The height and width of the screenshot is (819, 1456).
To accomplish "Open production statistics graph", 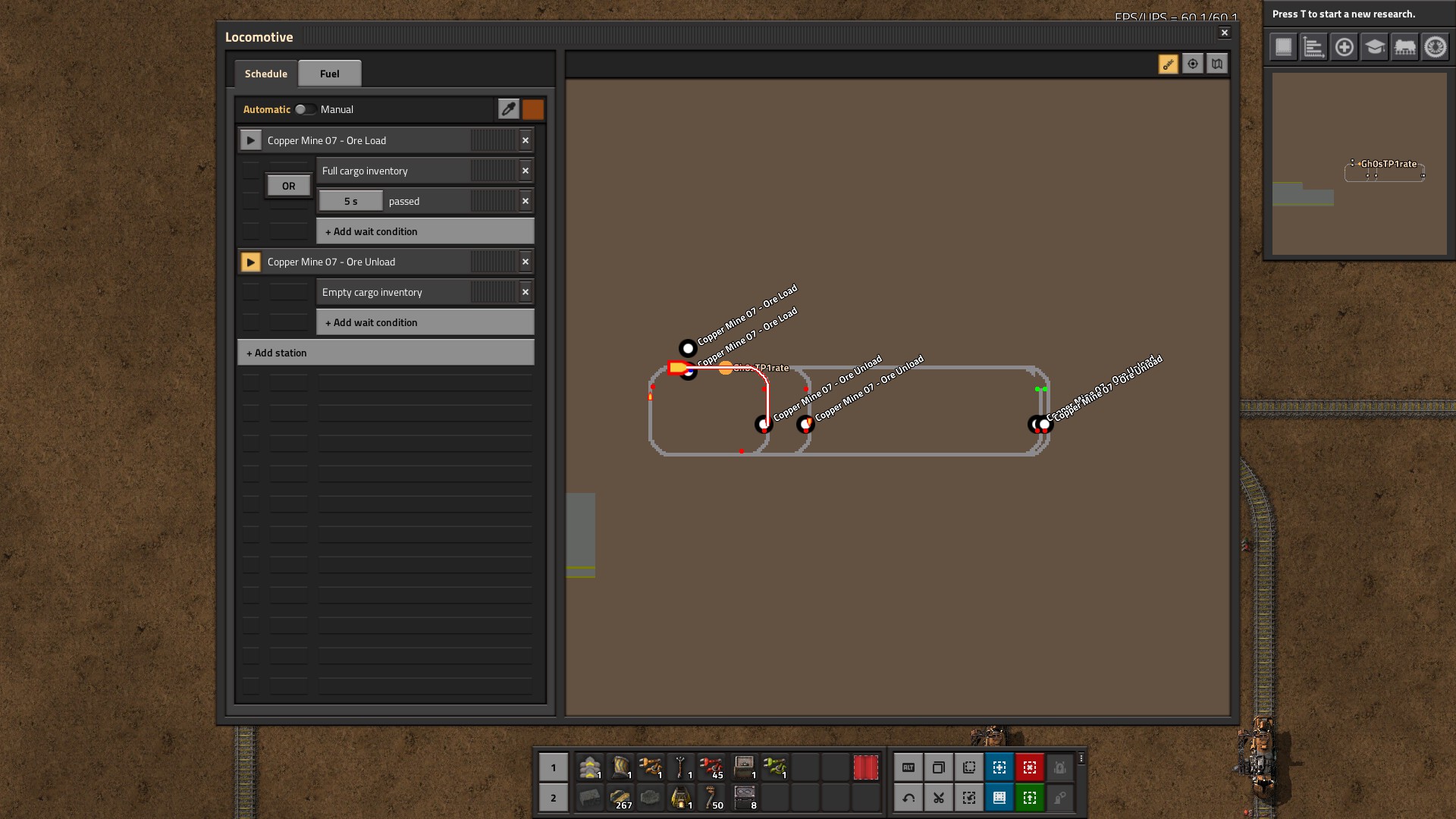I will click(x=1313, y=47).
